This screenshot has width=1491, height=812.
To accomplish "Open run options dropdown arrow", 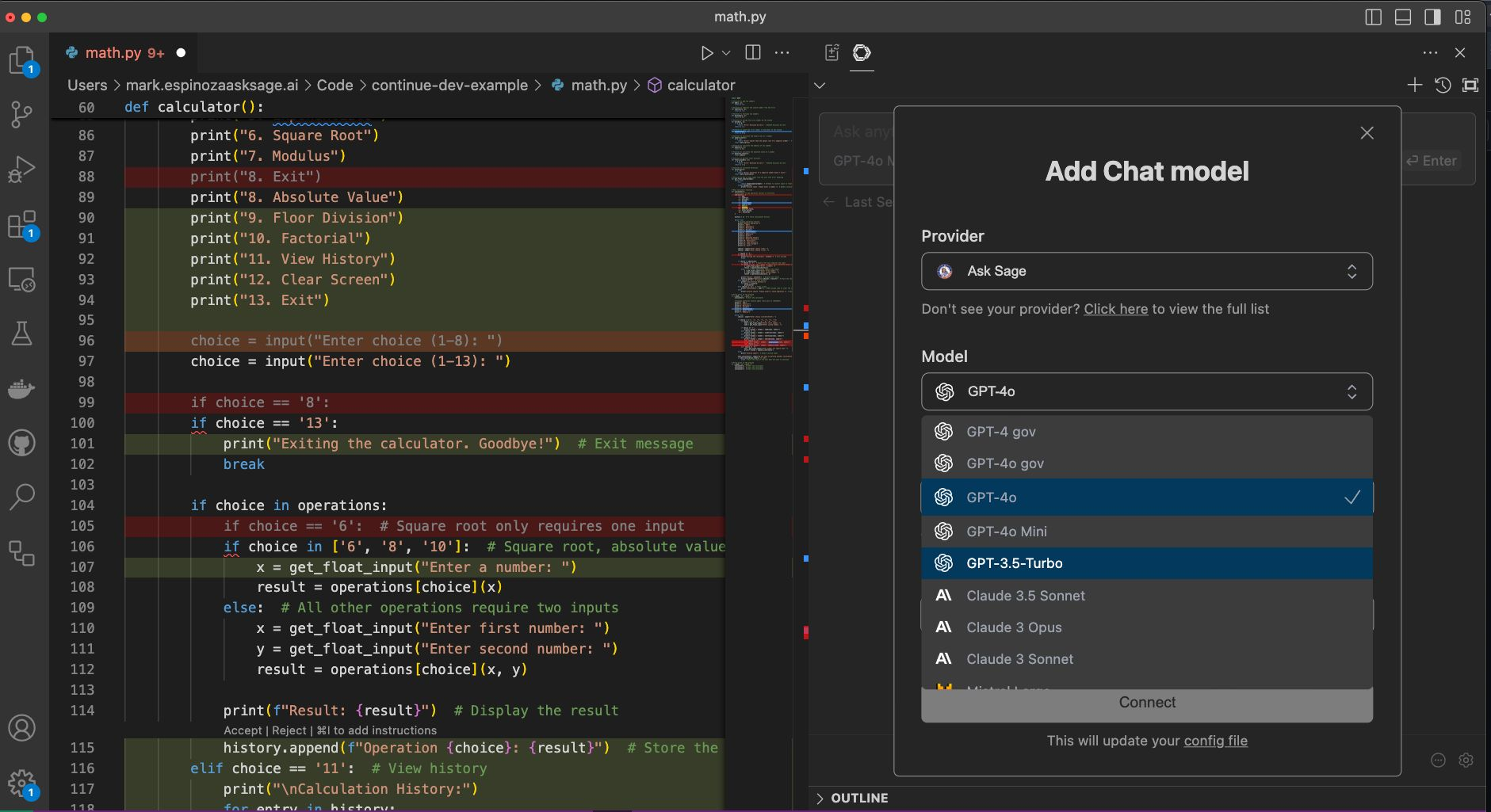I will [726, 53].
